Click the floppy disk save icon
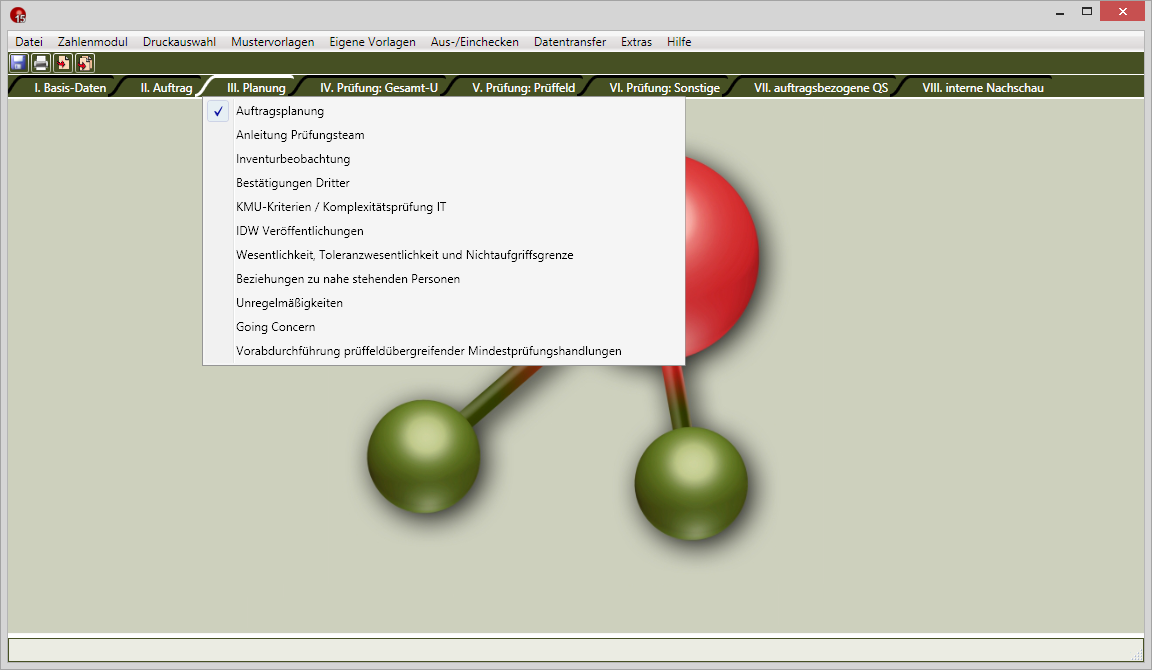This screenshot has width=1152, height=670. click(x=18, y=63)
